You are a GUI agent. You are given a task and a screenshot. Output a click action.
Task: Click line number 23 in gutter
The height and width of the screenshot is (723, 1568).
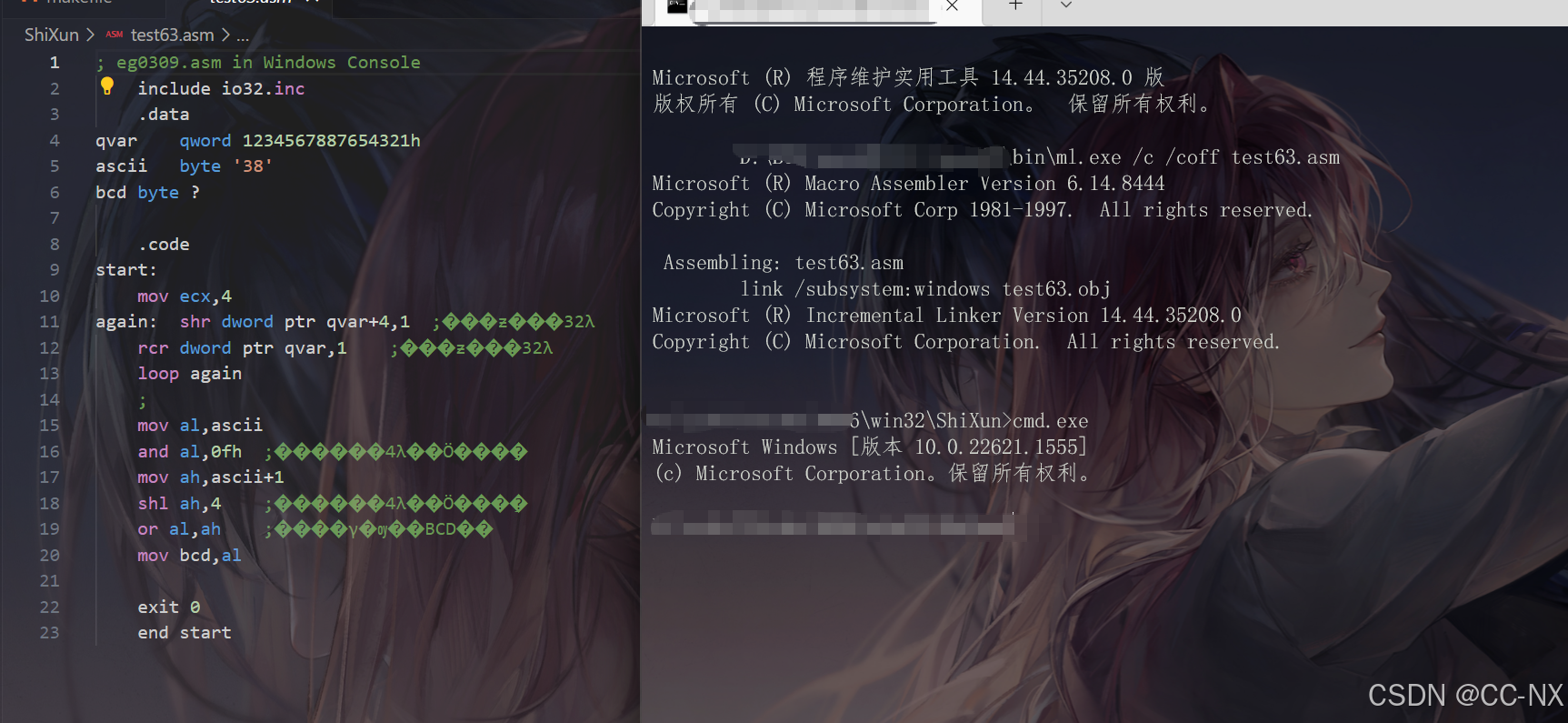point(49,633)
